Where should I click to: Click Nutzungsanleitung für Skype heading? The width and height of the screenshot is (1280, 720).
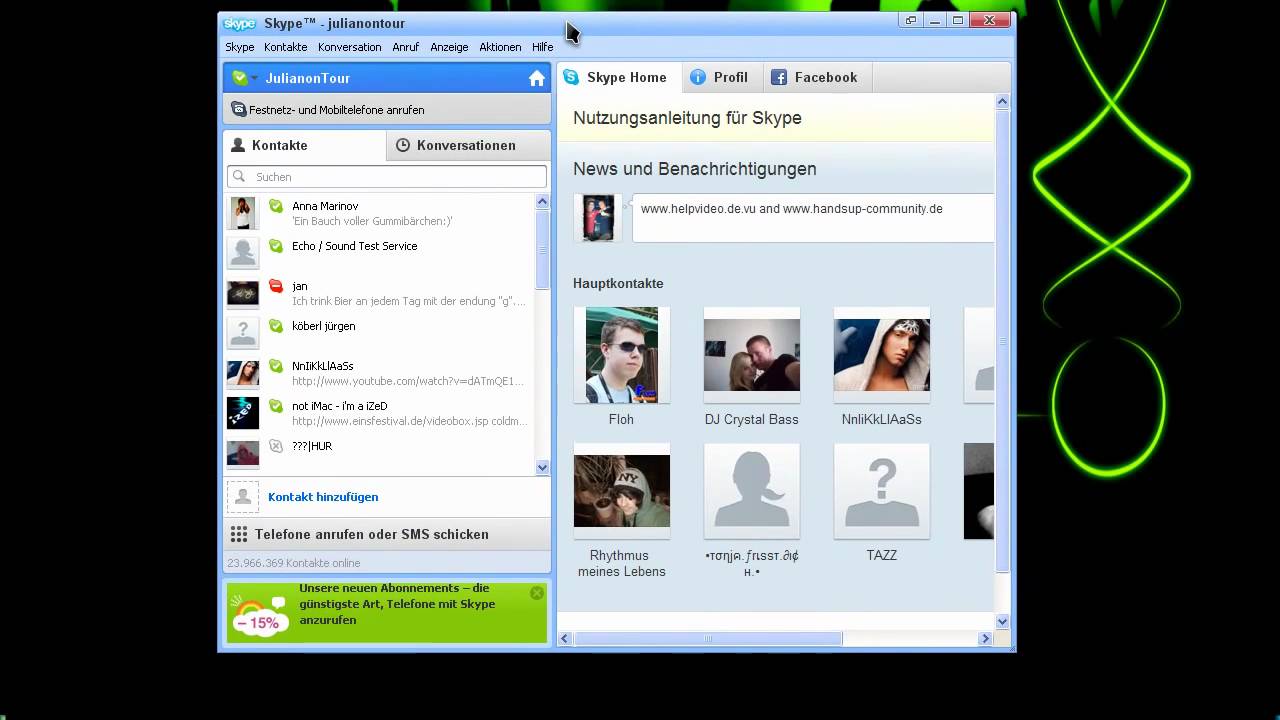687,118
